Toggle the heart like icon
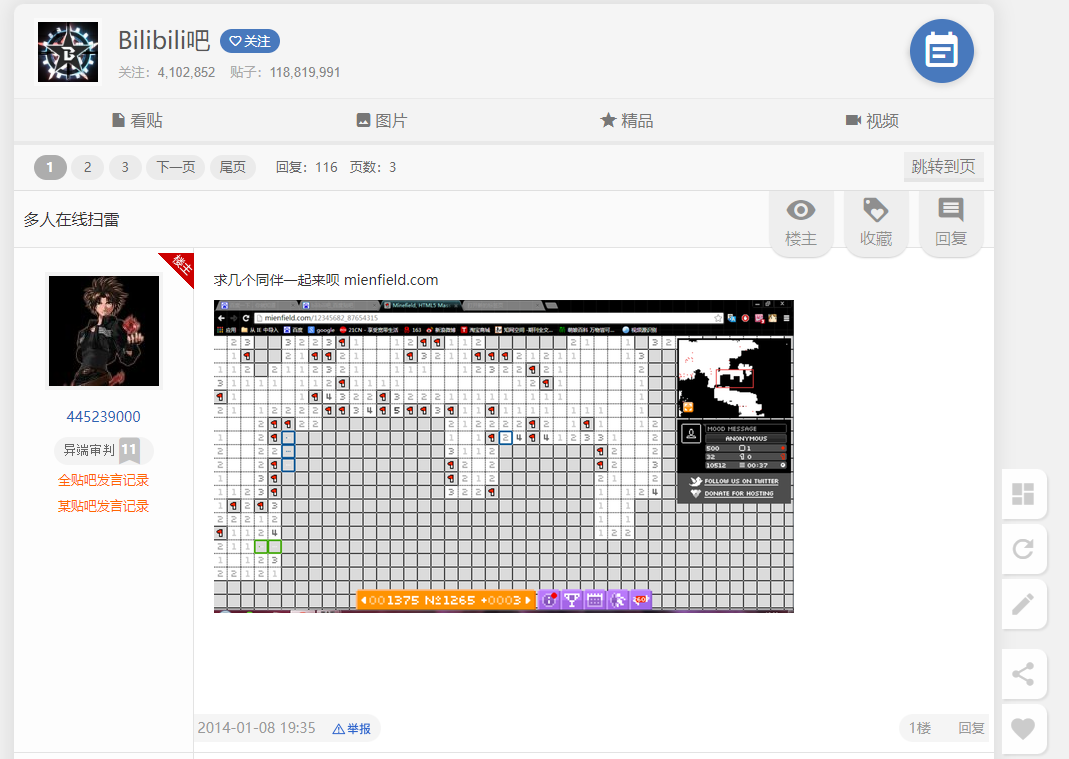 pyautogui.click(x=1023, y=729)
